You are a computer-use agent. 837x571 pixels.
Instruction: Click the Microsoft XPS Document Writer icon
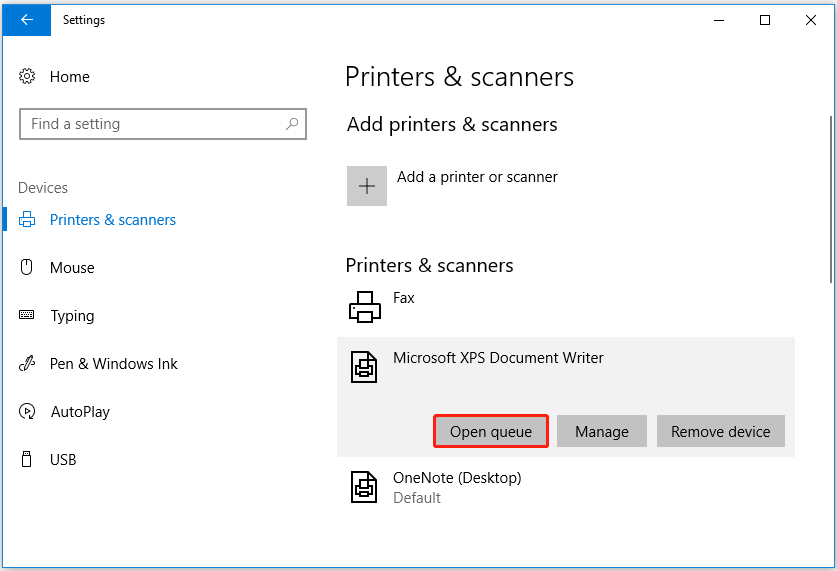(x=364, y=367)
